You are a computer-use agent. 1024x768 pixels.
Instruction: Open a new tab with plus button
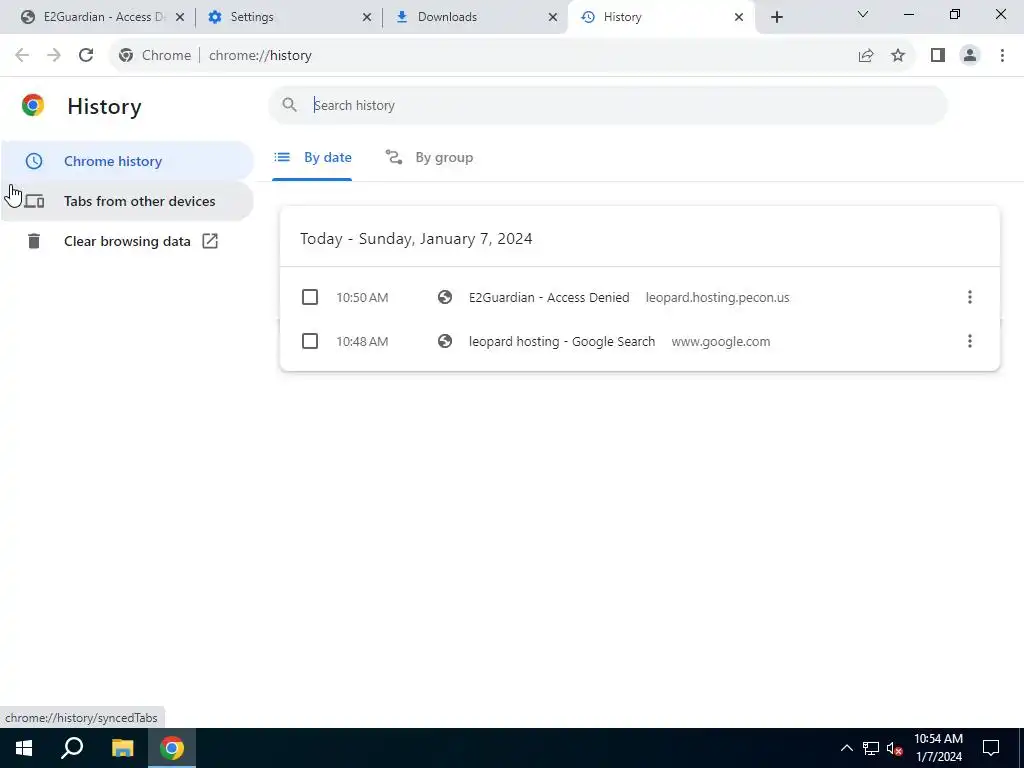pyautogui.click(x=776, y=17)
